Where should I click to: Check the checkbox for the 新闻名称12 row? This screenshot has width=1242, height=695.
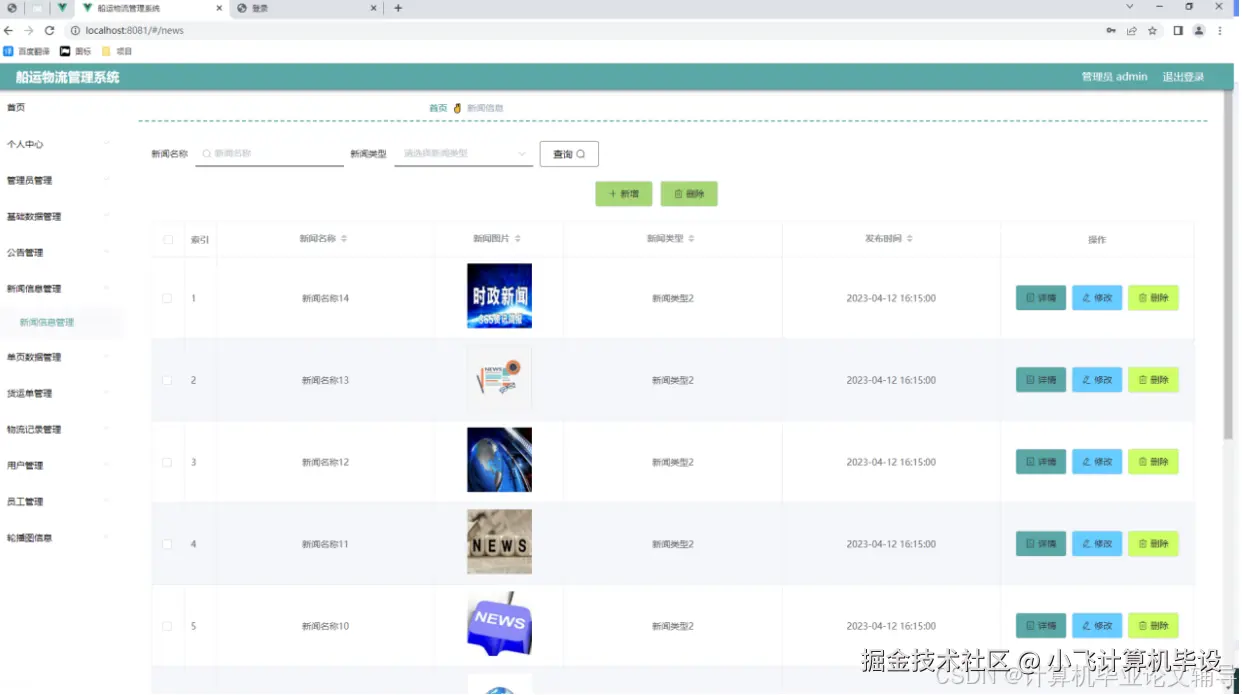click(165, 461)
